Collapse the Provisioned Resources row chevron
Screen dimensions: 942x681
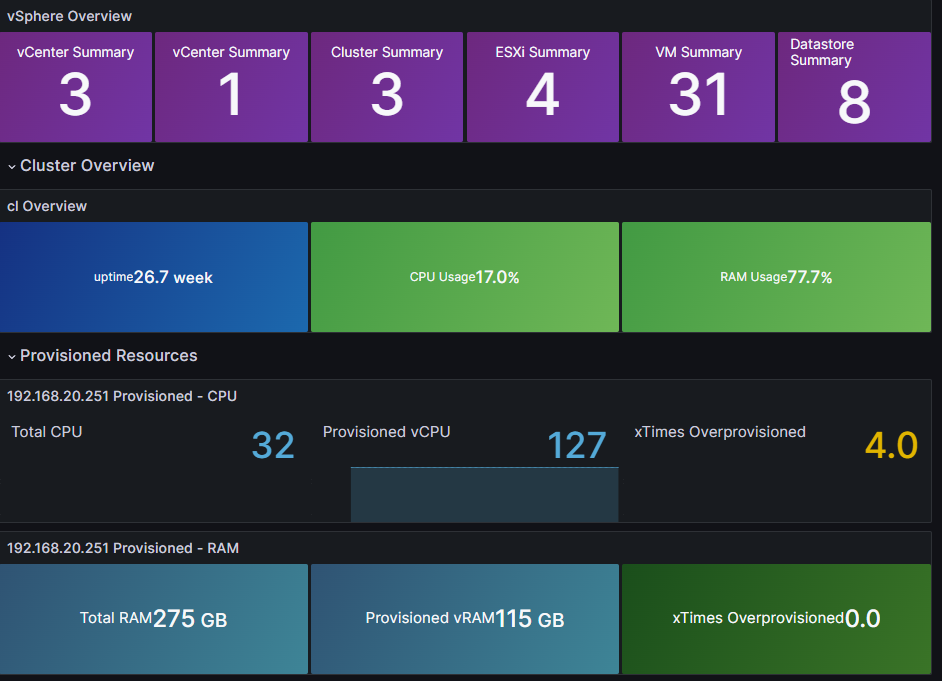pyautogui.click(x=11, y=356)
